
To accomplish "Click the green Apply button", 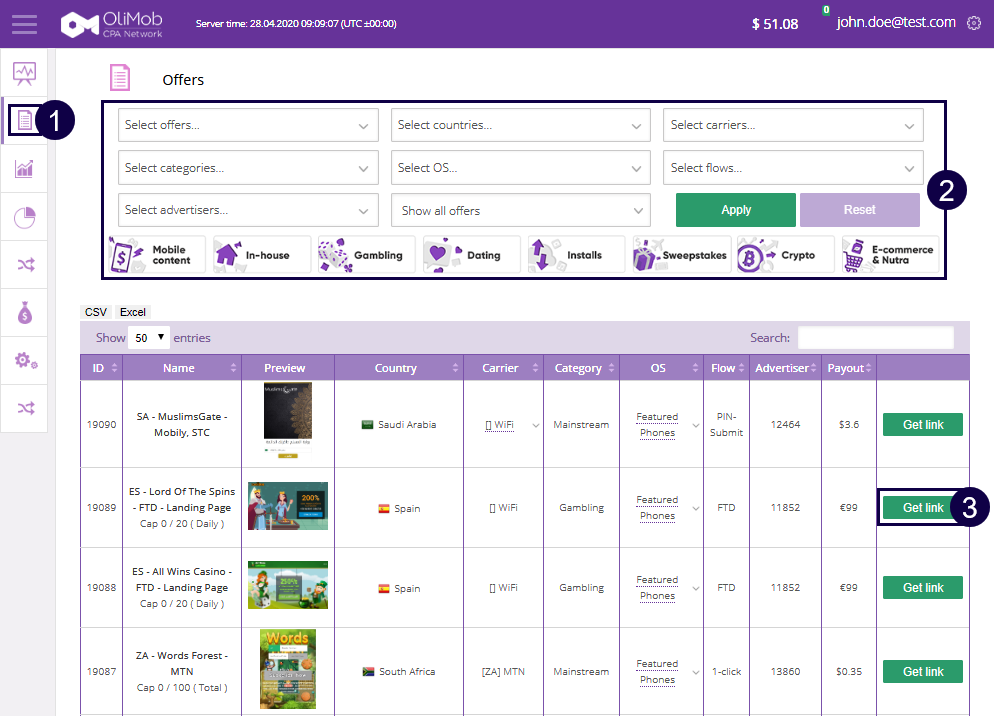I will click(735, 210).
